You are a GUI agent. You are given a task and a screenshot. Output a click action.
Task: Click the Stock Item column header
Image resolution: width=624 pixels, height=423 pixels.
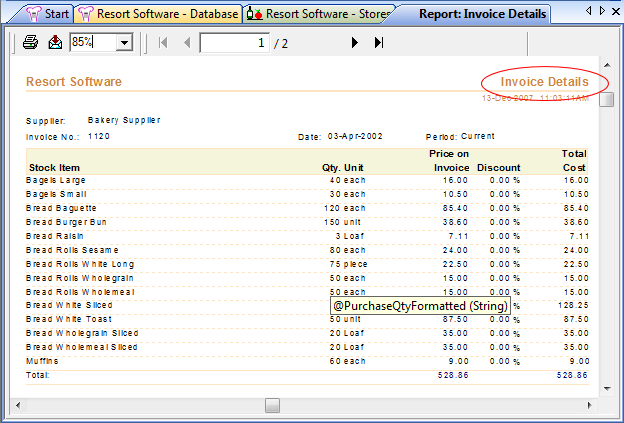pyautogui.click(x=55, y=168)
